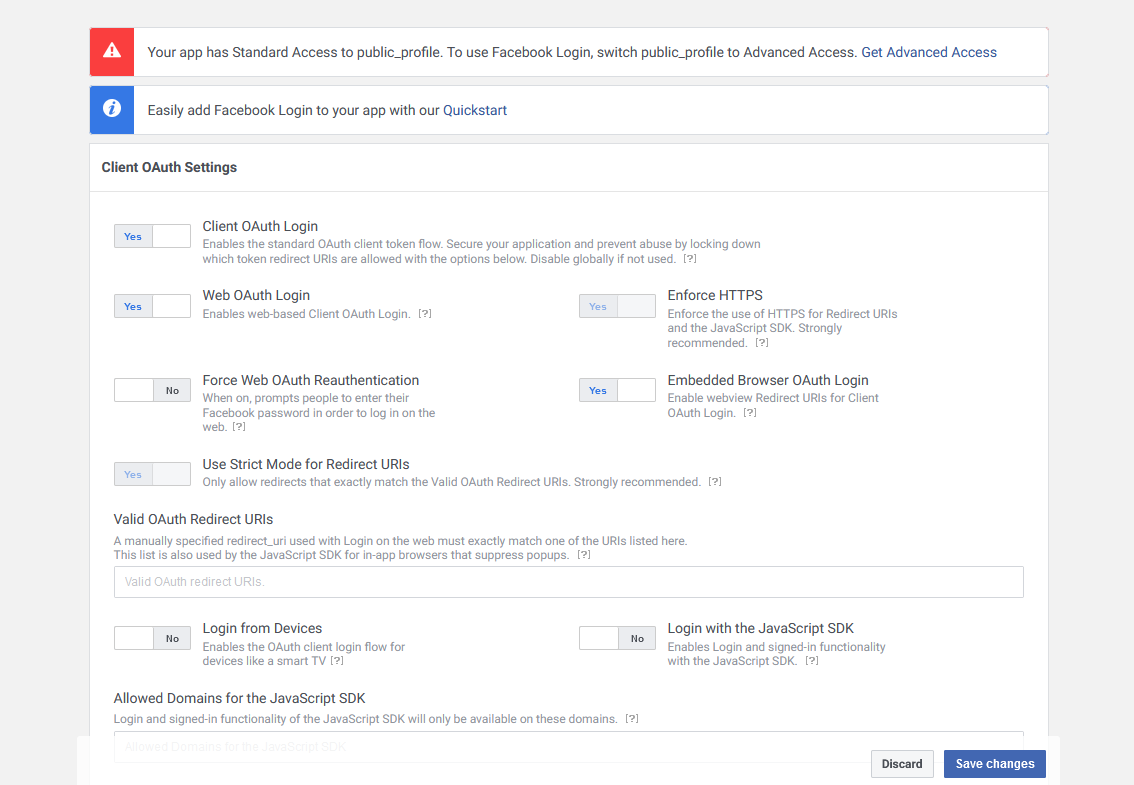
Task: Click the Valid OAuth Redirect URIs label
Action: coord(193,519)
